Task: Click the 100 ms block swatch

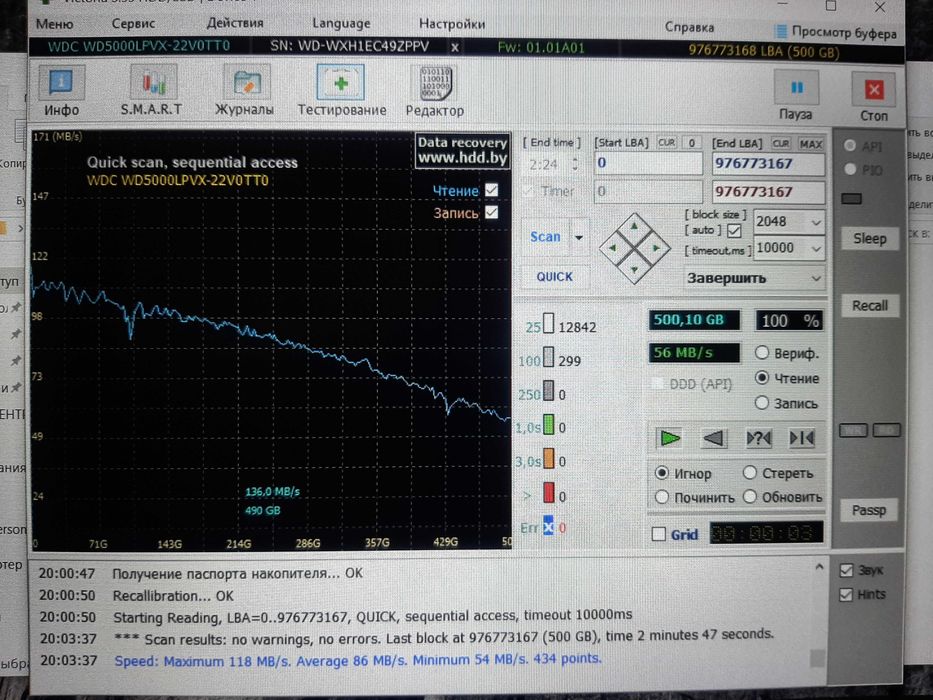Action: pos(549,357)
